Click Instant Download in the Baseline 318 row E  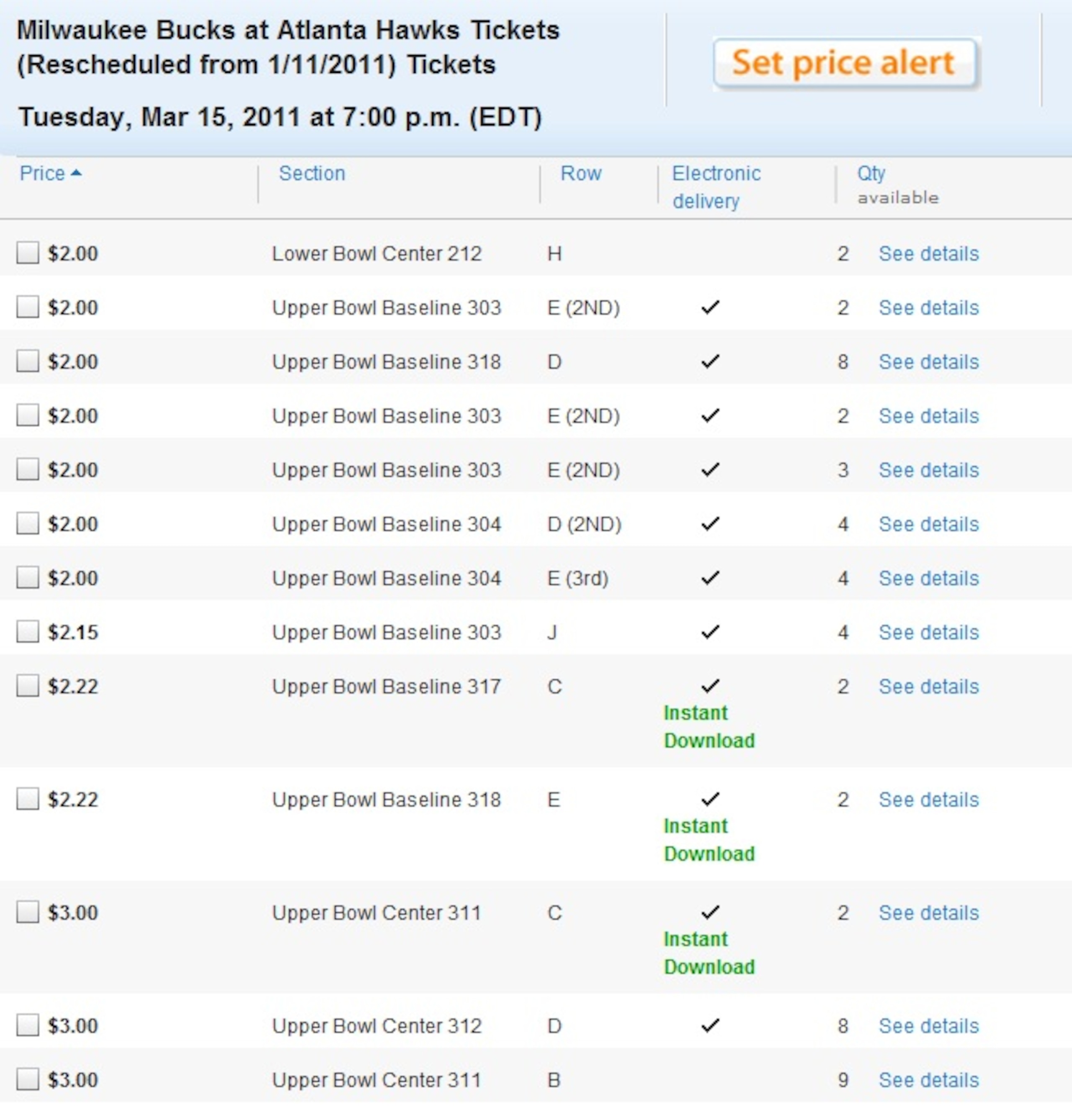click(709, 840)
